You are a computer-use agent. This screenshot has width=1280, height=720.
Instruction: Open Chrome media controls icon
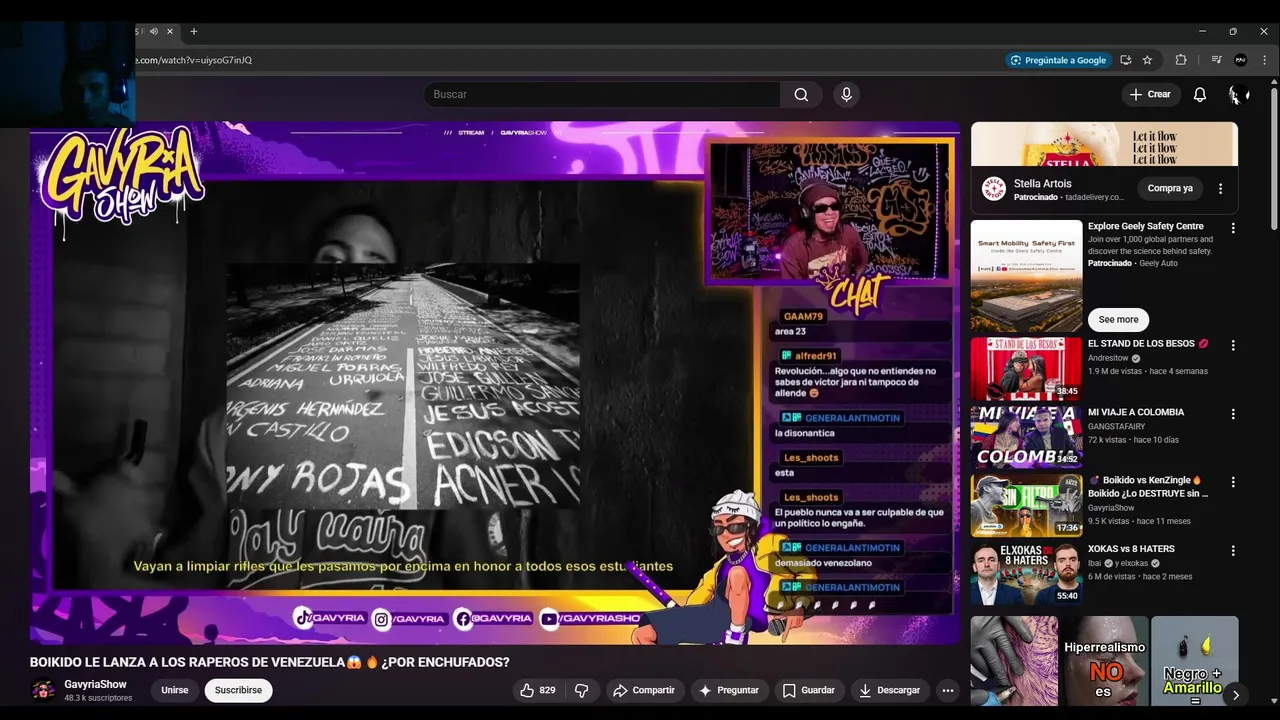click(1216, 60)
